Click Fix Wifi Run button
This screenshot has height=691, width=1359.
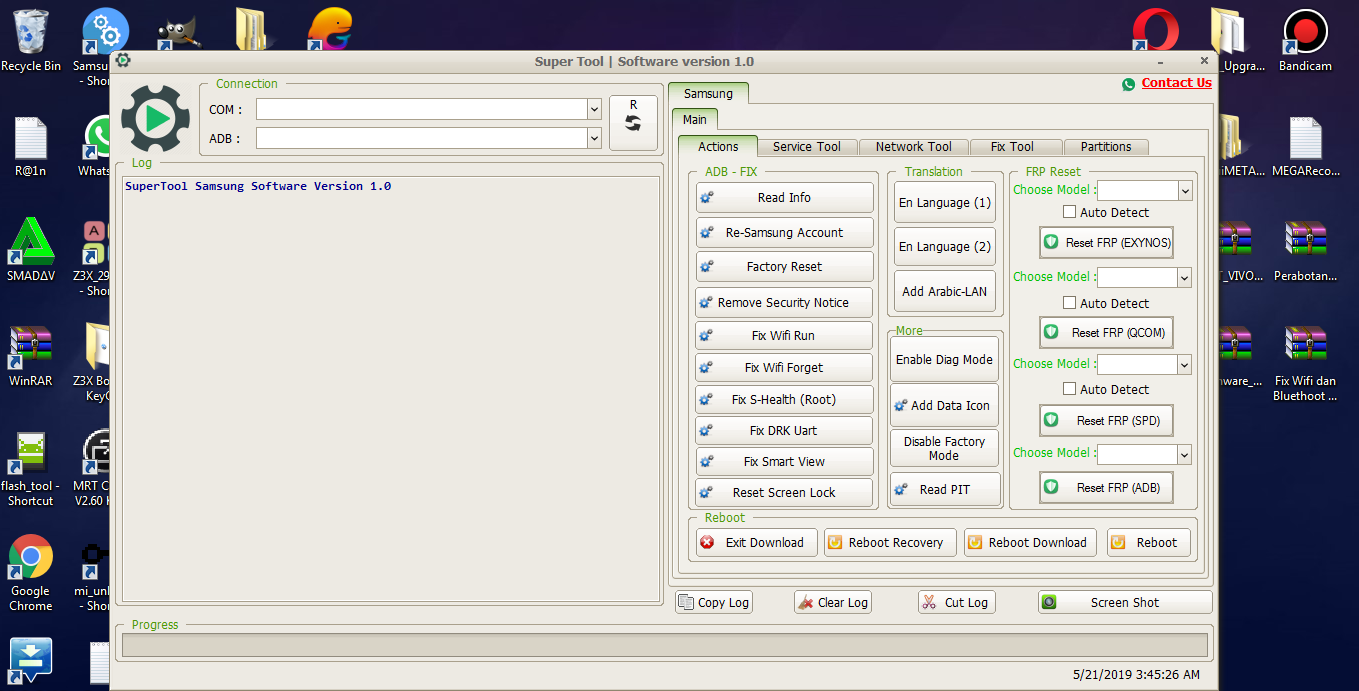pyautogui.click(x=784, y=336)
